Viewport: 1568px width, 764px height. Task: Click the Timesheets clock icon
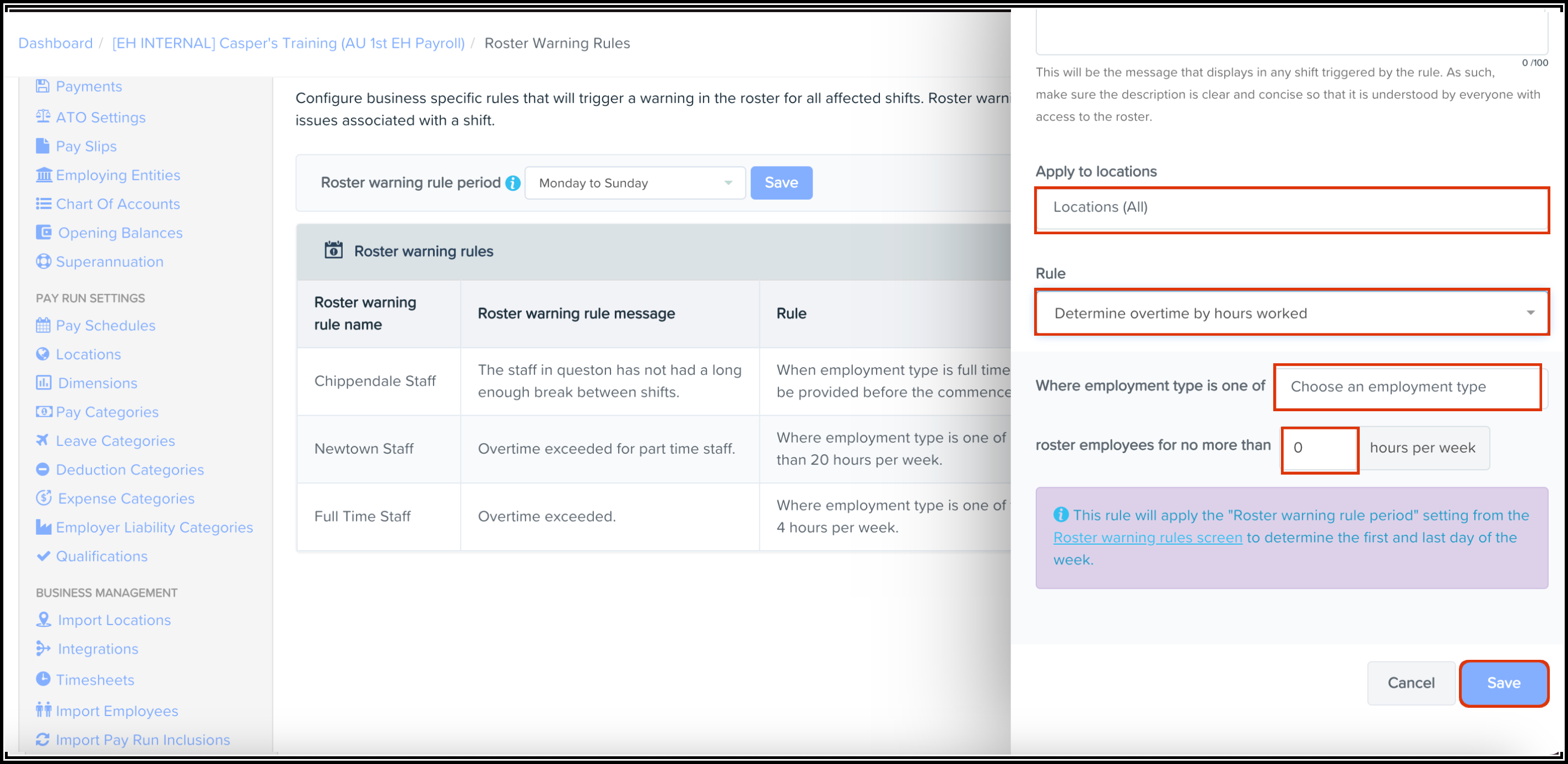42,679
